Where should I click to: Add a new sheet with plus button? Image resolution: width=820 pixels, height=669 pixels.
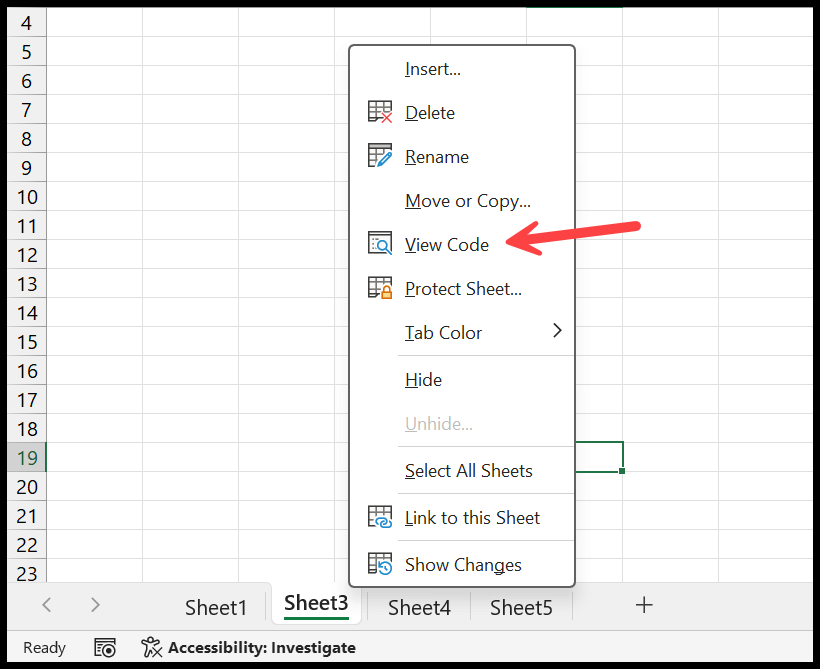tap(644, 605)
